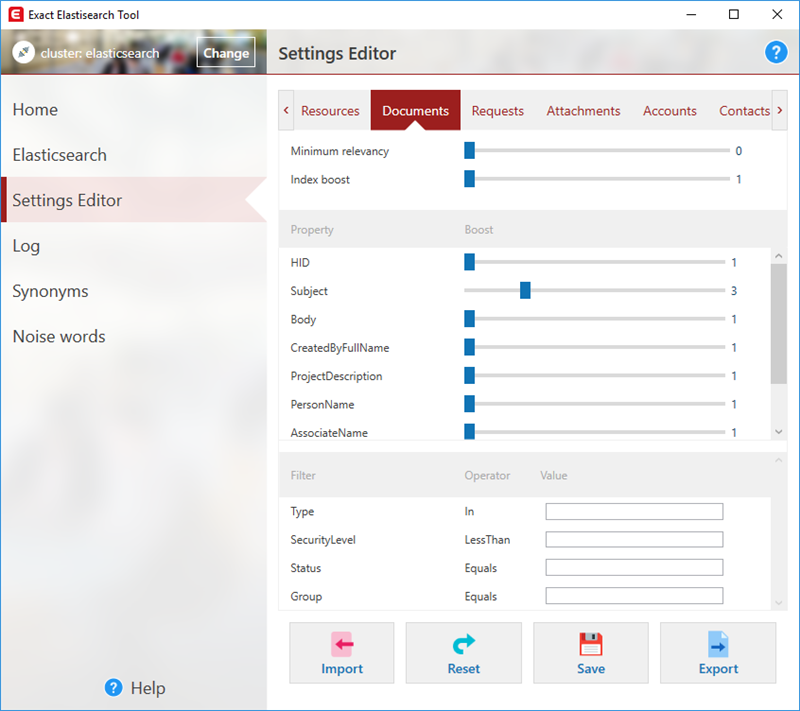Open the Attachments tab
The width and height of the screenshot is (800, 711).
pyautogui.click(x=583, y=111)
